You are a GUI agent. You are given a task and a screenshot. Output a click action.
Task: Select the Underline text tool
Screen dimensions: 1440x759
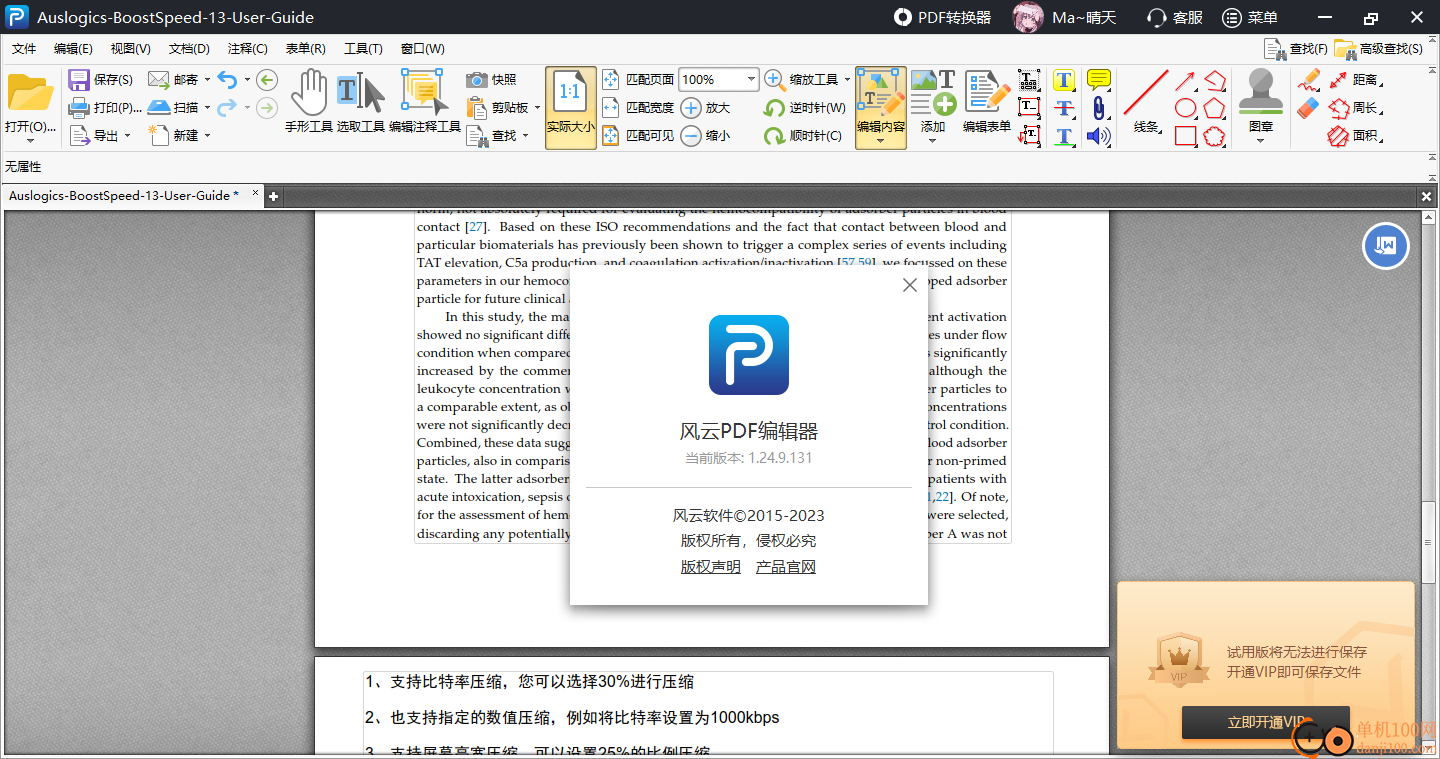point(1064,136)
